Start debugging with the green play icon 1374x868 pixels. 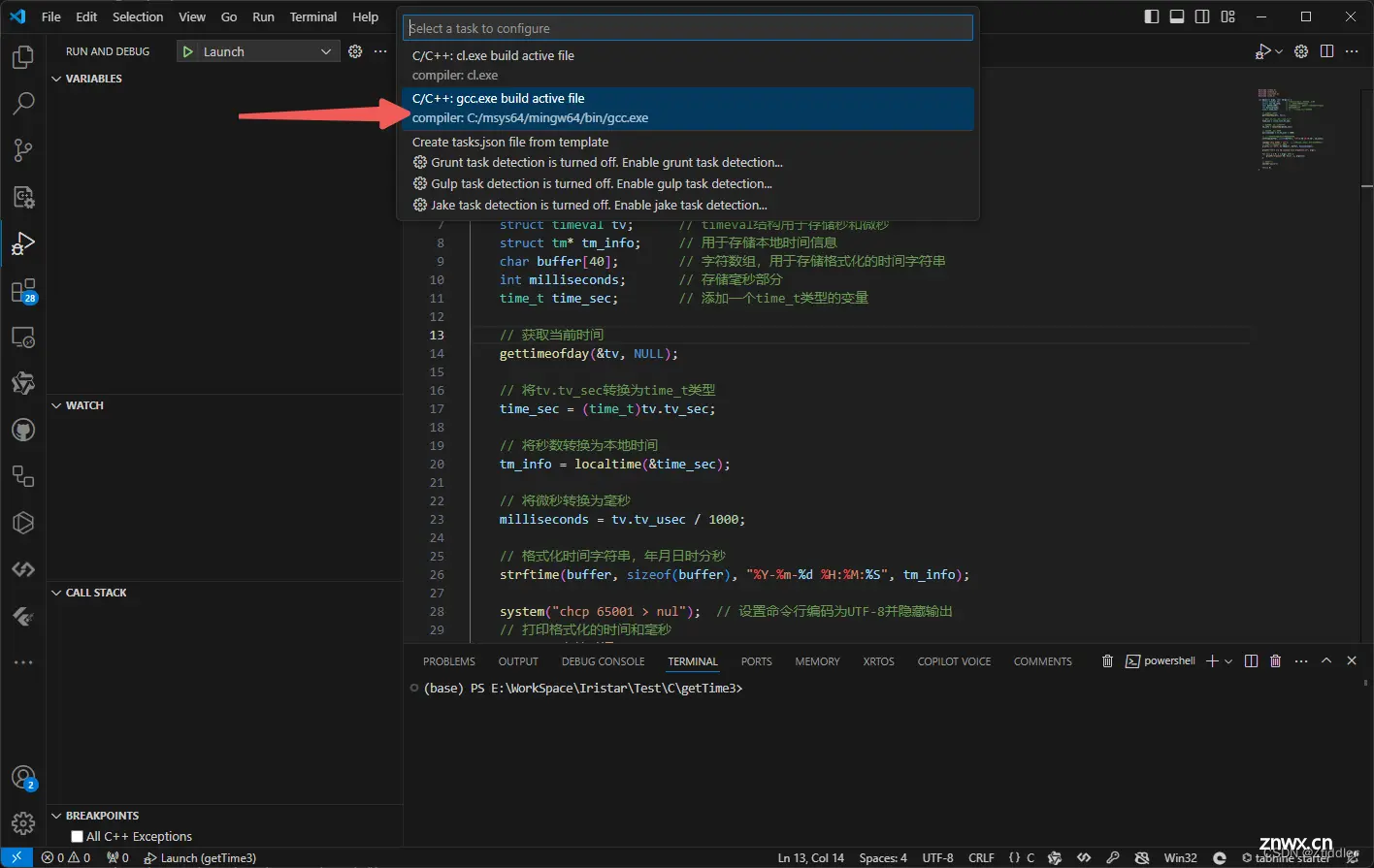187,51
